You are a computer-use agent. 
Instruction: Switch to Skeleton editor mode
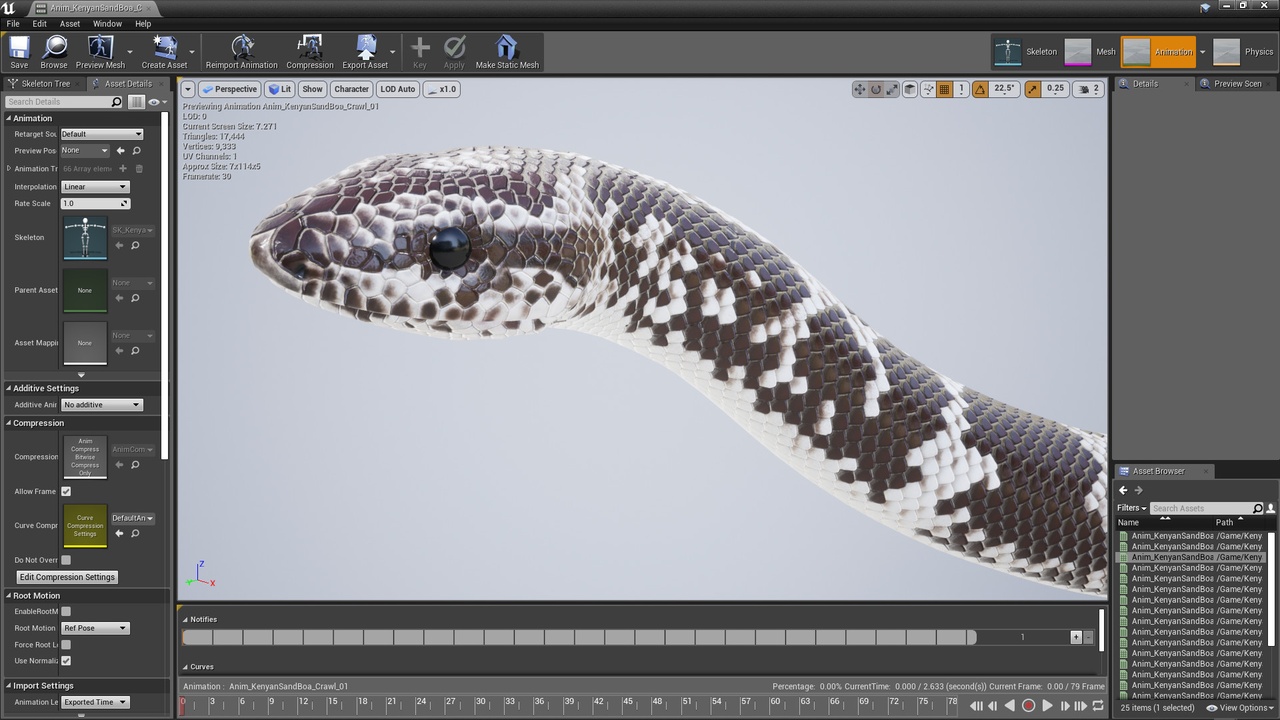[x=1027, y=52]
